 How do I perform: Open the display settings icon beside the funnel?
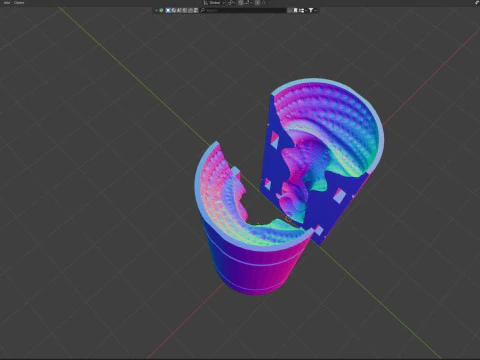(x=301, y=10)
